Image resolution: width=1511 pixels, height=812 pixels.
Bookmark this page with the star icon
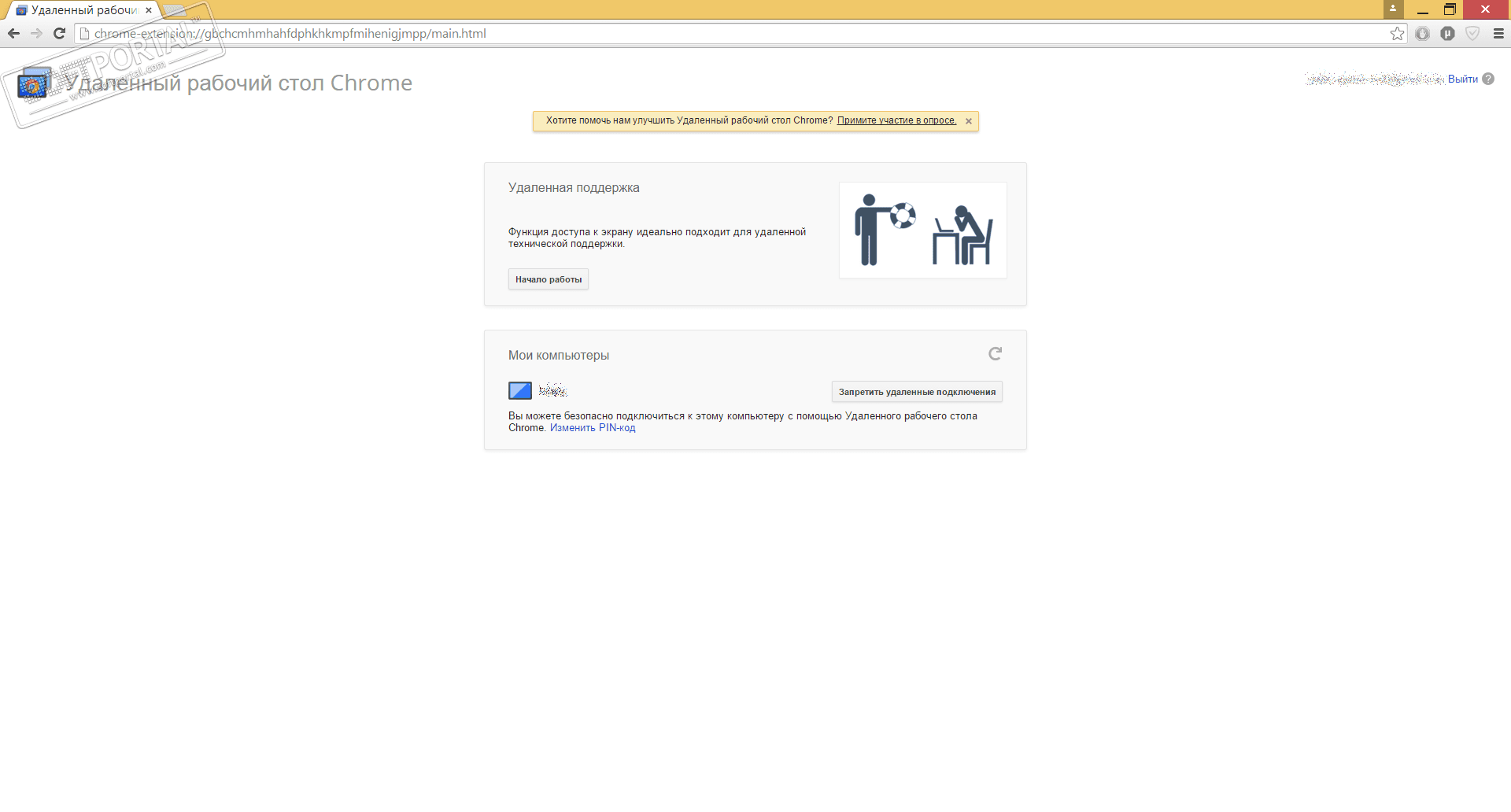point(1398,33)
